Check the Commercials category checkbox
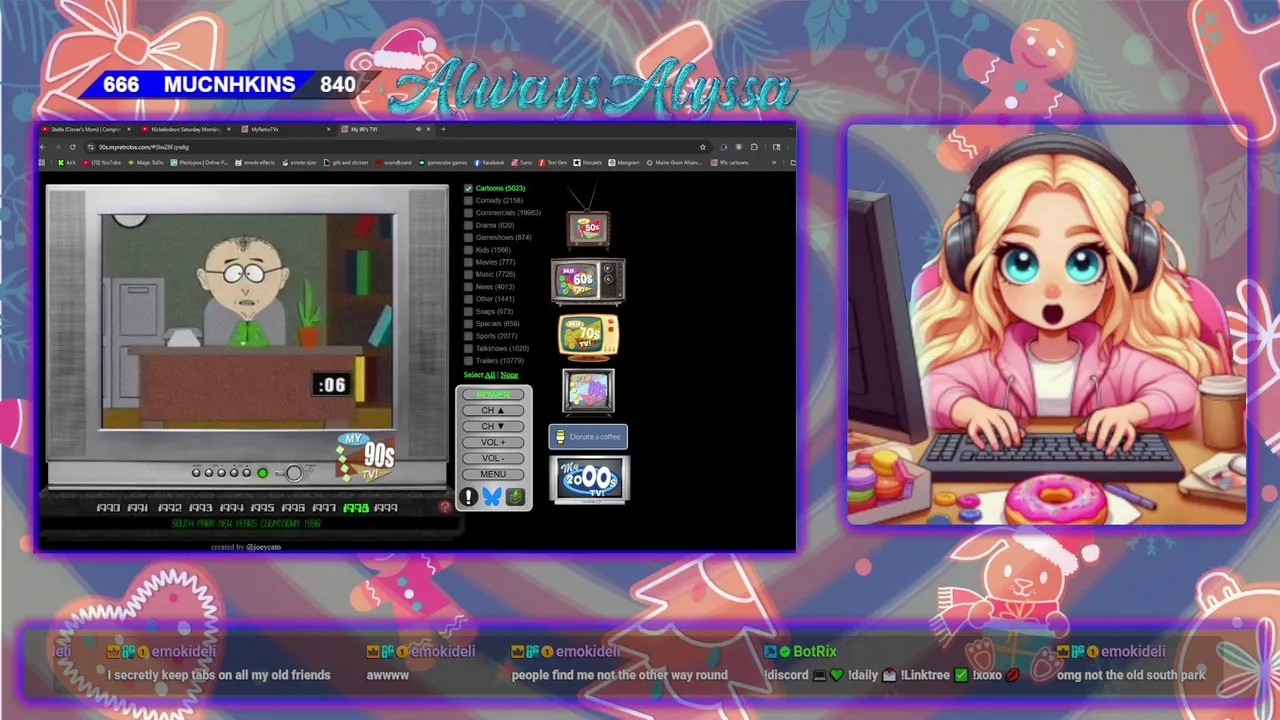Viewport: 1280px width, 720px height. tap(468, 213)
